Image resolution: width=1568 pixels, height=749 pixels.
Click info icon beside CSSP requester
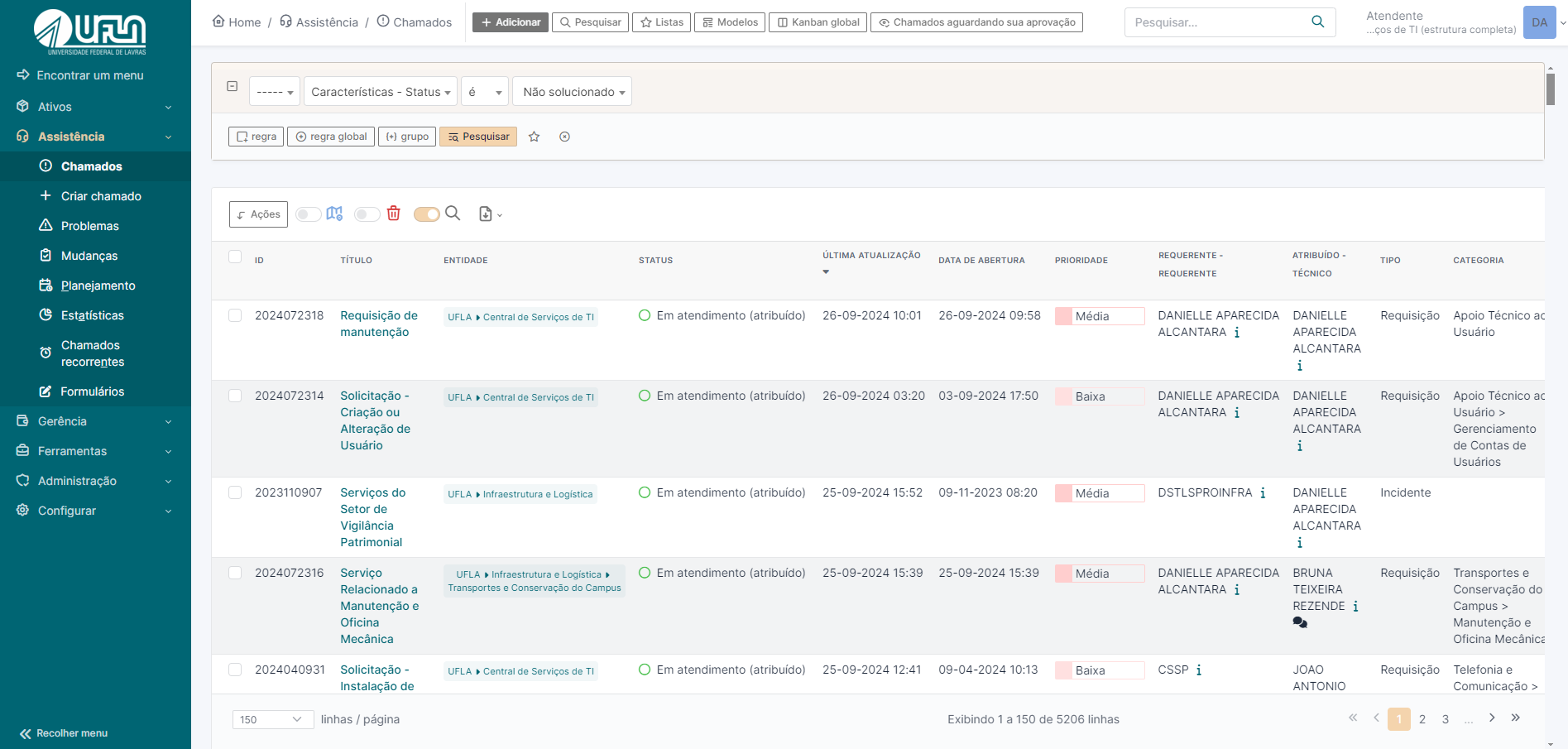1198,670
